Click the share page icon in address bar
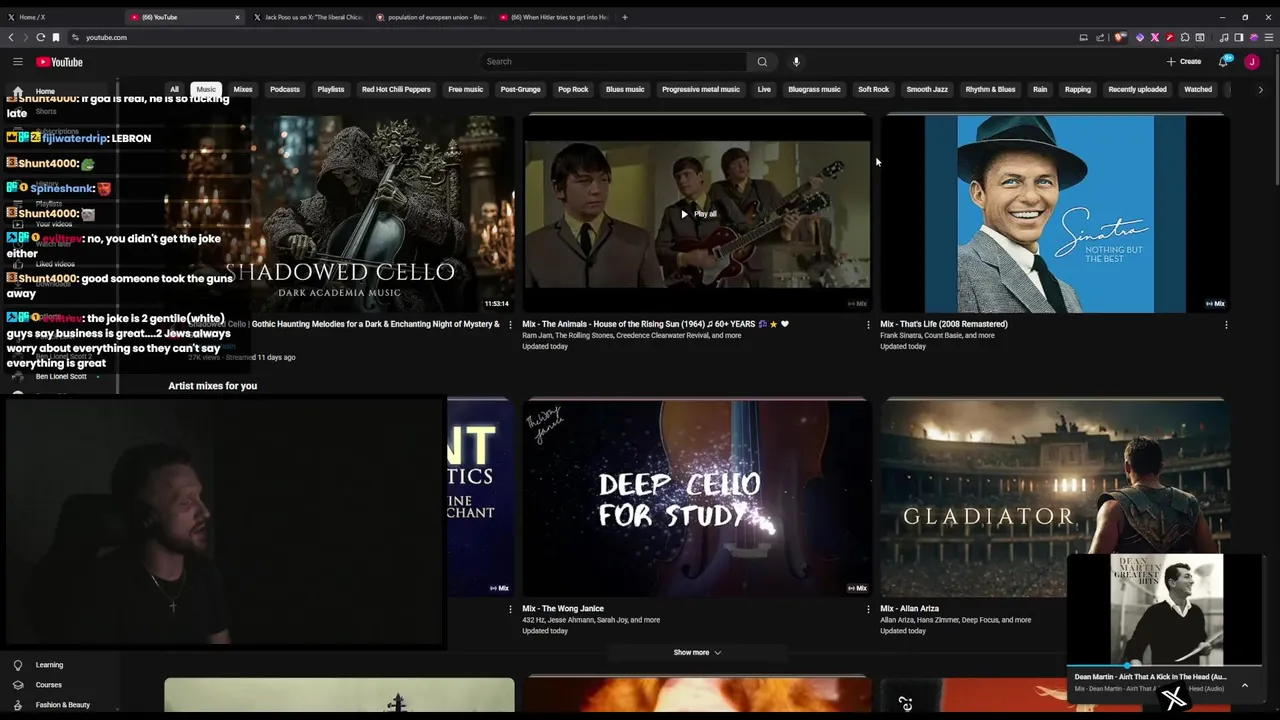Viewport: 1280px width, 720px height. point(1100,37)
